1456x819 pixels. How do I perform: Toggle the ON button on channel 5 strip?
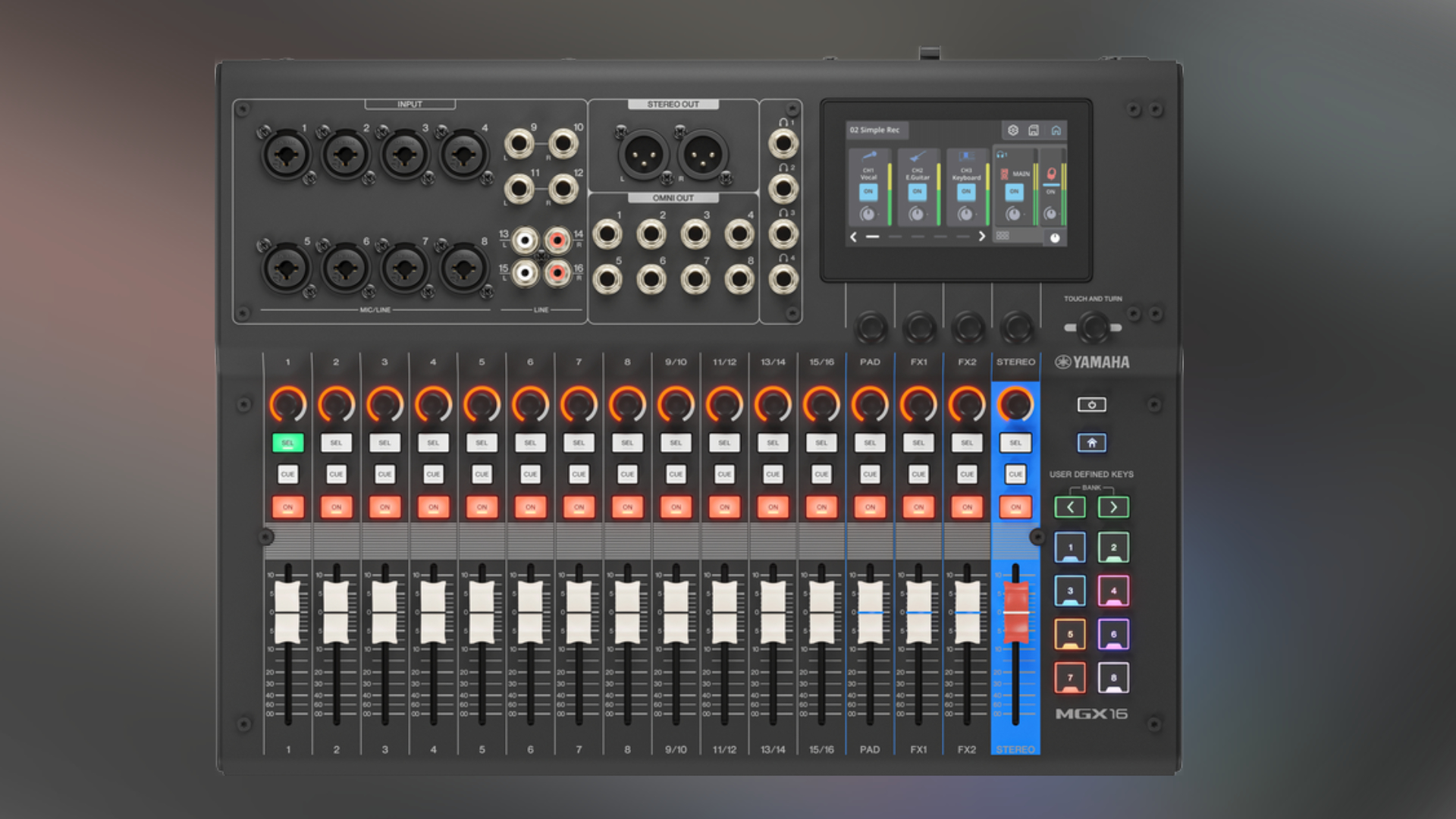pyautogui.click(x=482, y=507)
